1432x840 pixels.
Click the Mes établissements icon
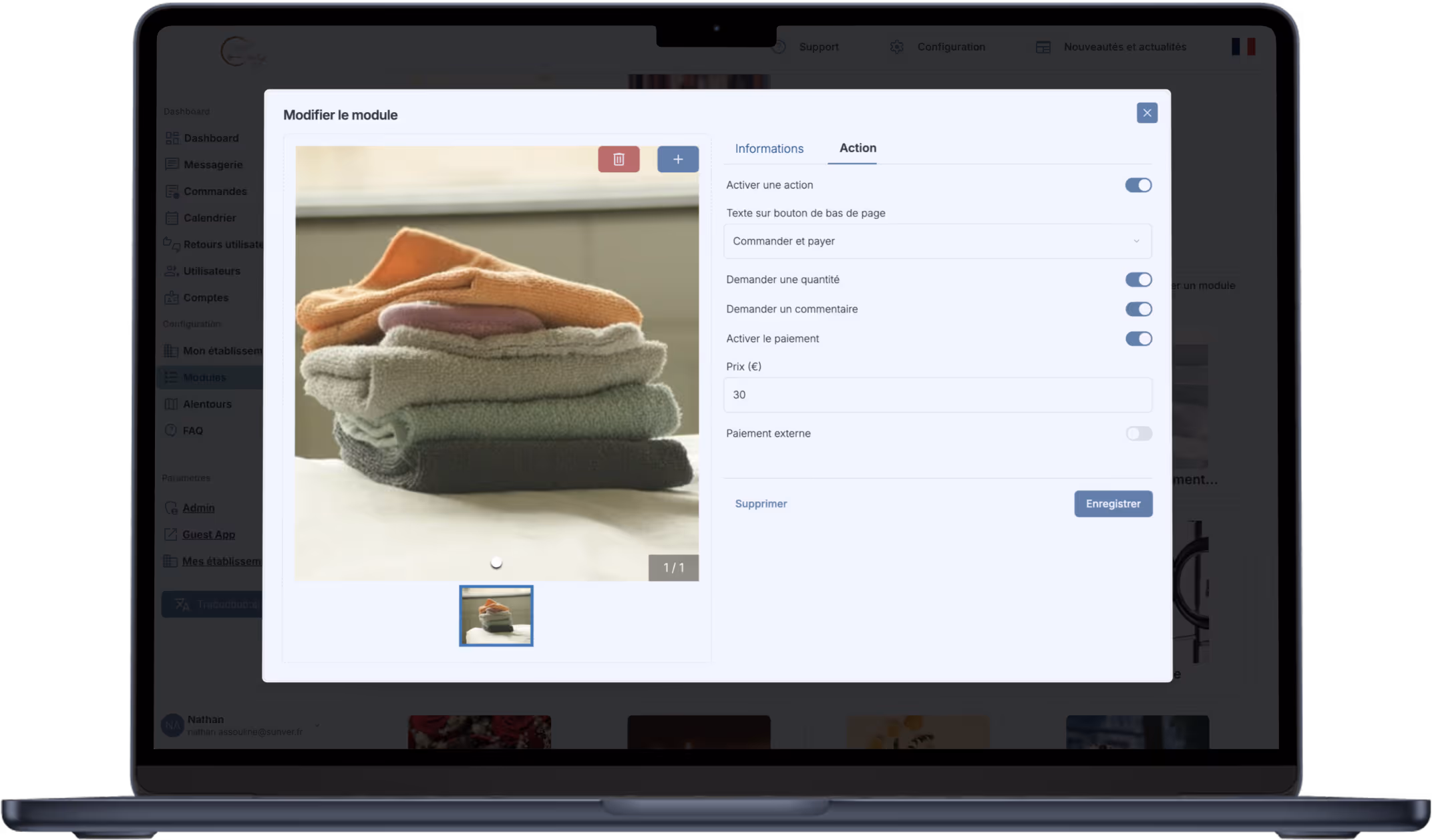coord(170,561)
